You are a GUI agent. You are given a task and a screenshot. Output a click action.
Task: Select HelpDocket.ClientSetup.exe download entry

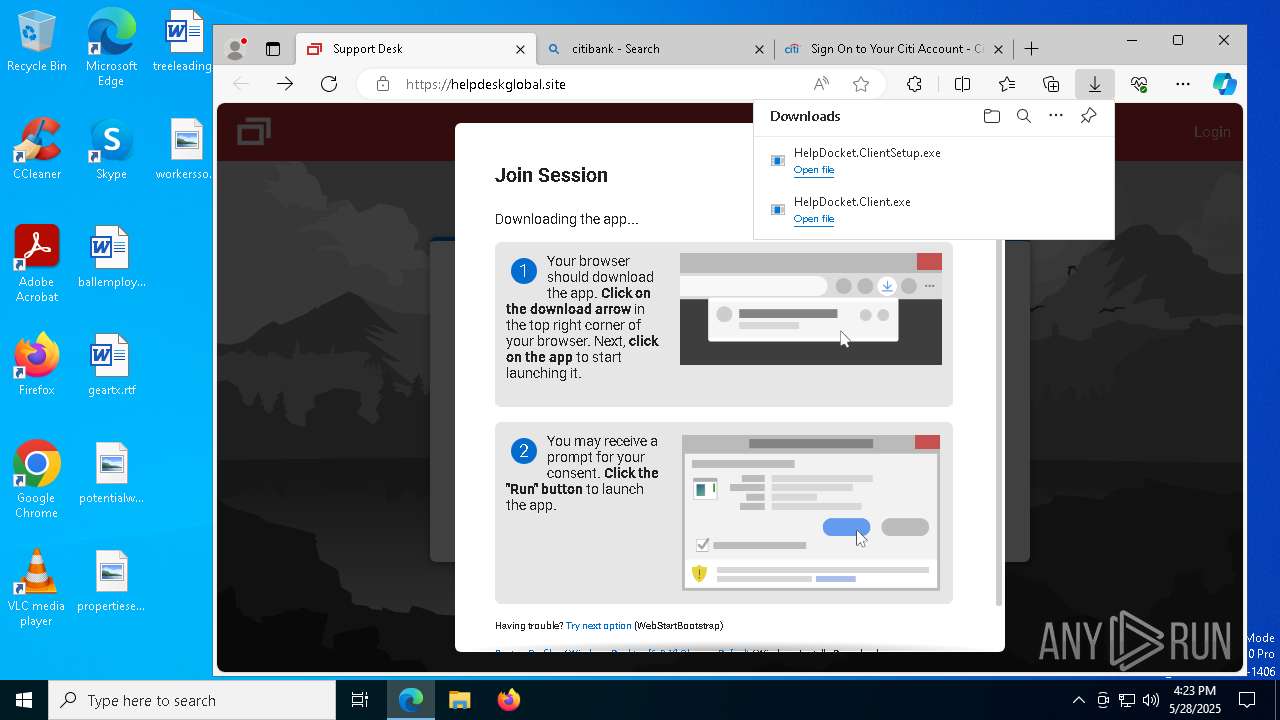point(933,160)
